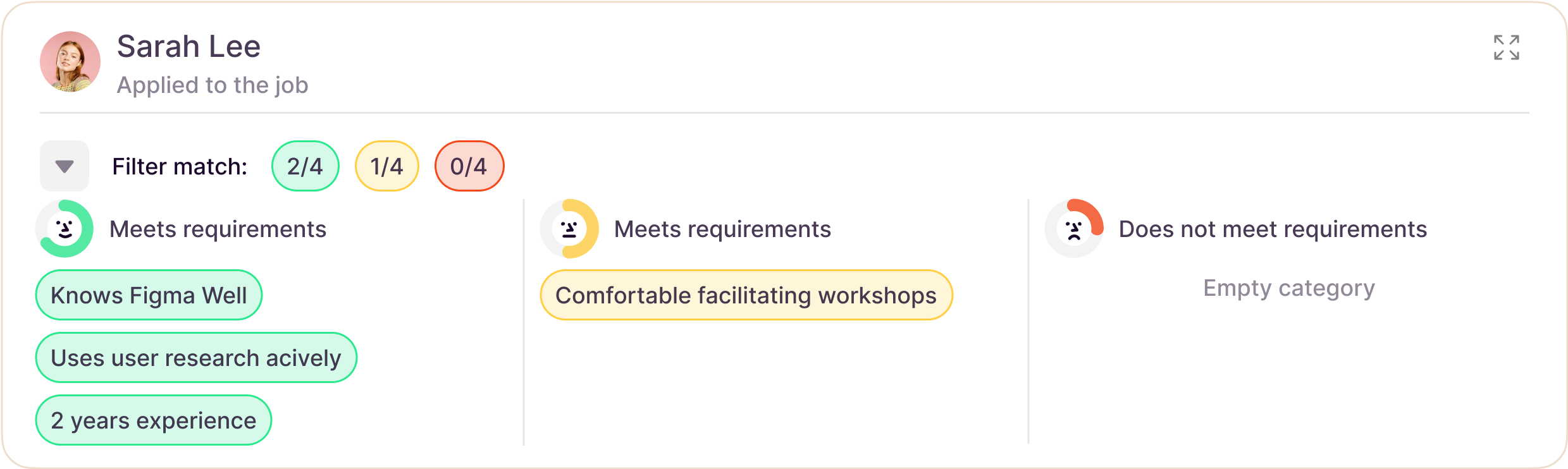The image size is (1568, 469).
Task: Open the Sarah Lee name heading
Action: point(188,47)
